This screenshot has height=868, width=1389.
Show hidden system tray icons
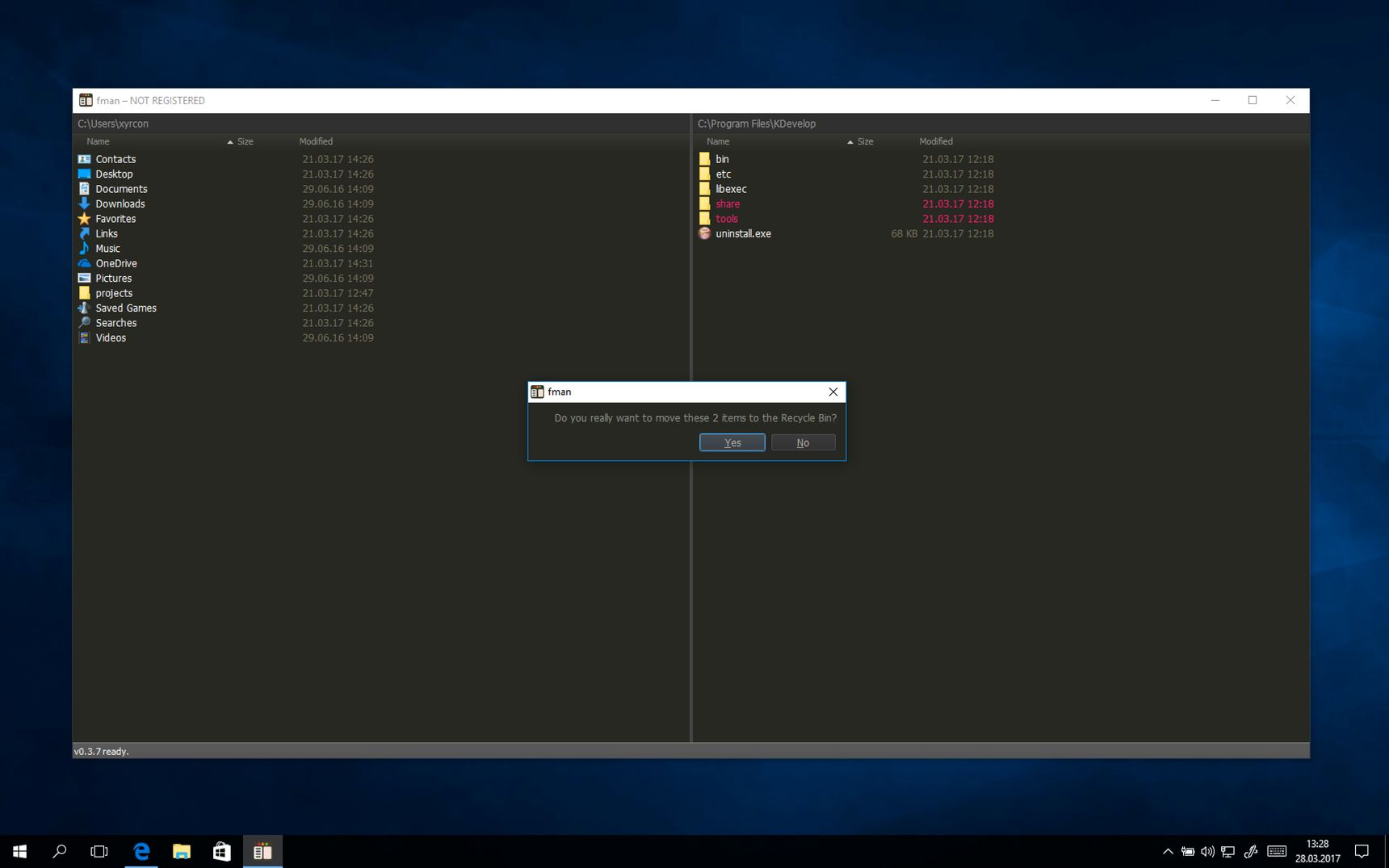1168,851
